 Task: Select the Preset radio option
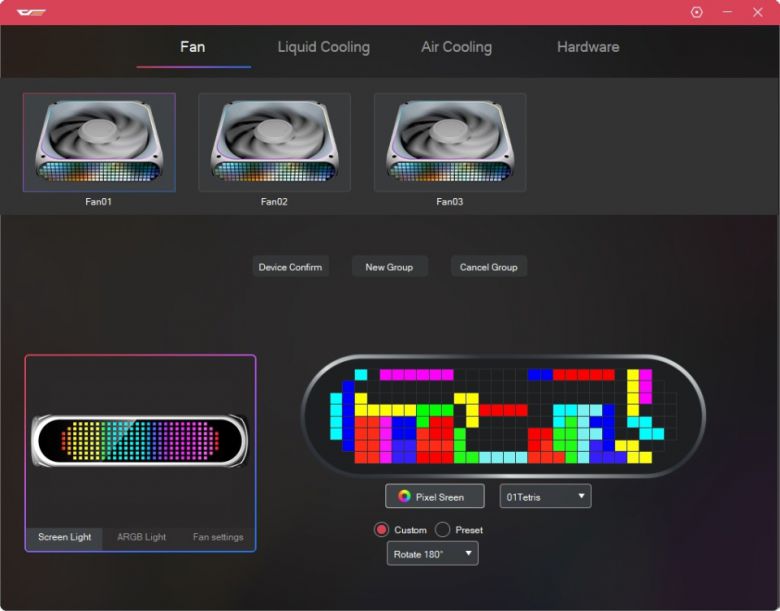[442, 529]
